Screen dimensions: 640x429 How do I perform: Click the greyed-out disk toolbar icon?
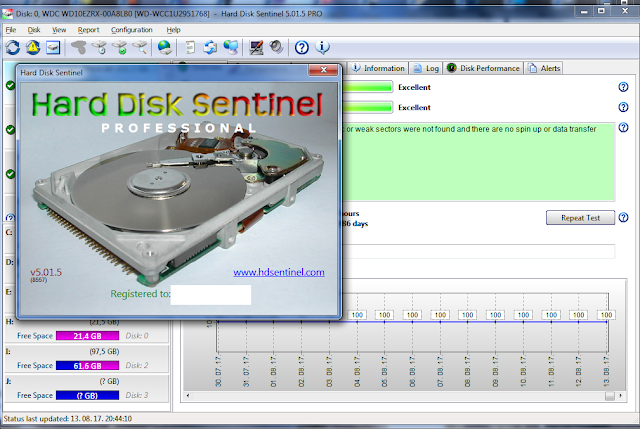point(78,48)
